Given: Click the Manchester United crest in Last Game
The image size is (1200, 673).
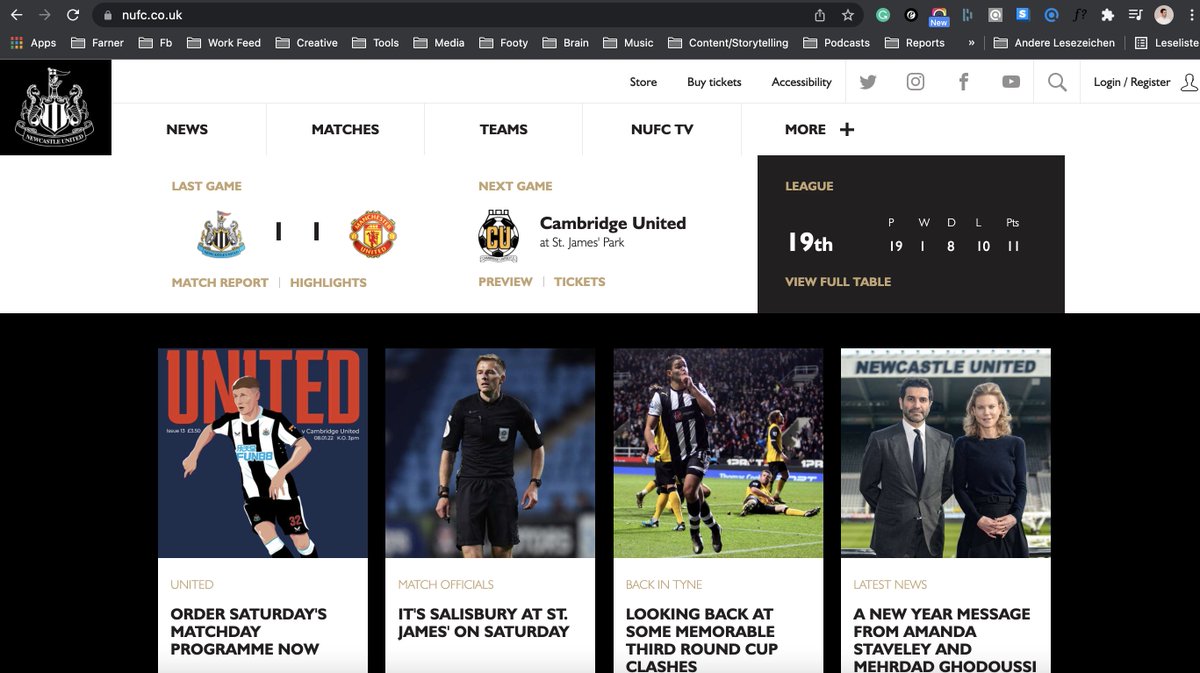Looking at the screenshot, I should pos(373,233).
